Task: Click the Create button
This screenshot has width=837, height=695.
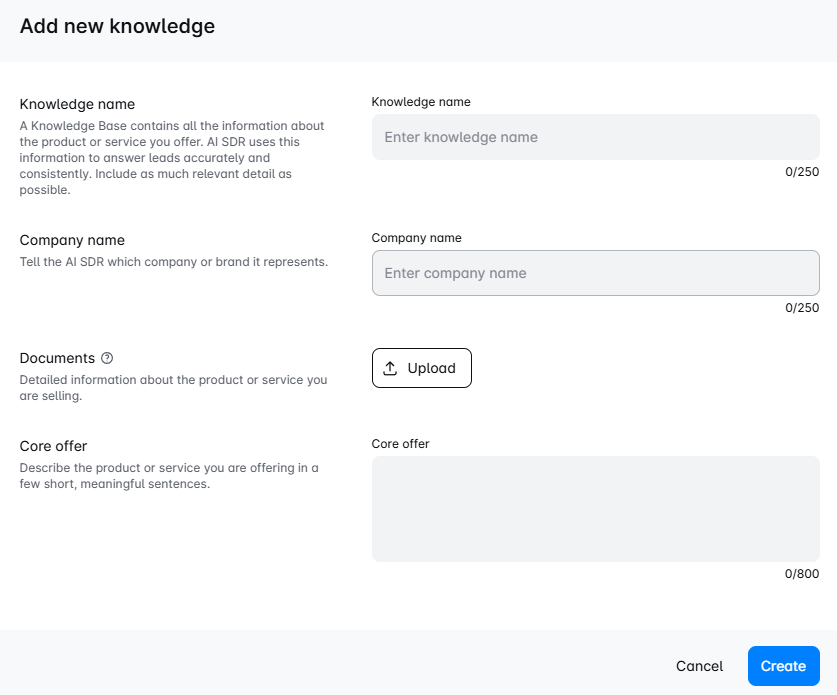Action: point(784,666)
